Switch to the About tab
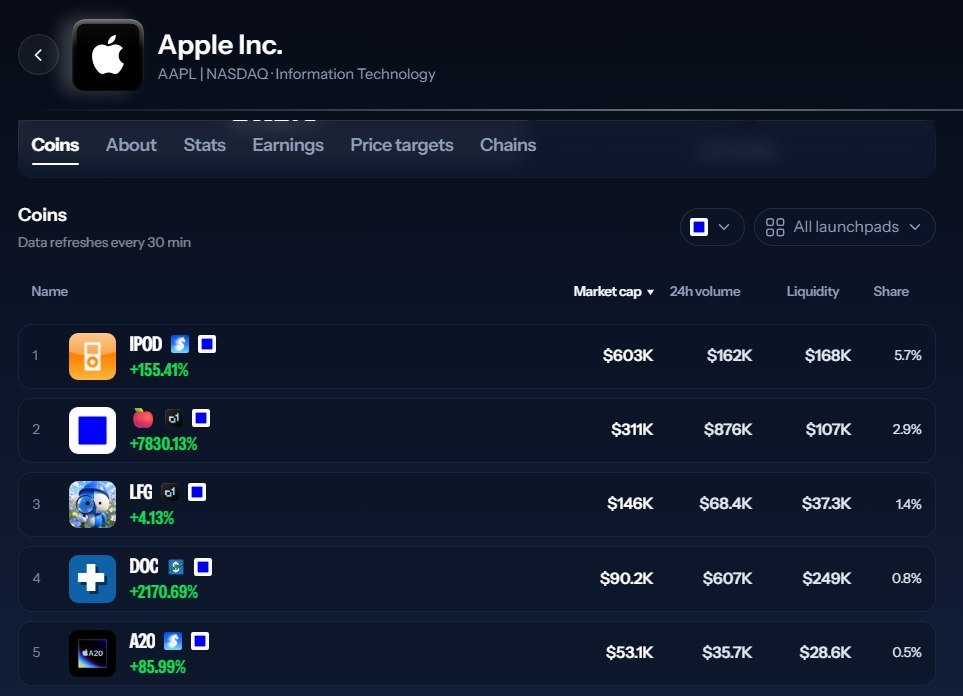Screen dimensions: 963x696 [131, 145]
